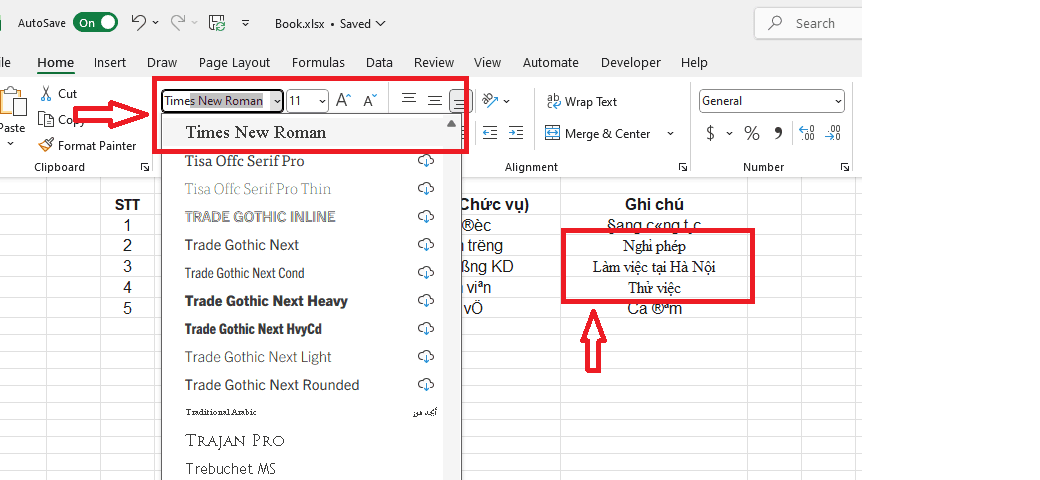Open the Developer tab

[631, 62]
